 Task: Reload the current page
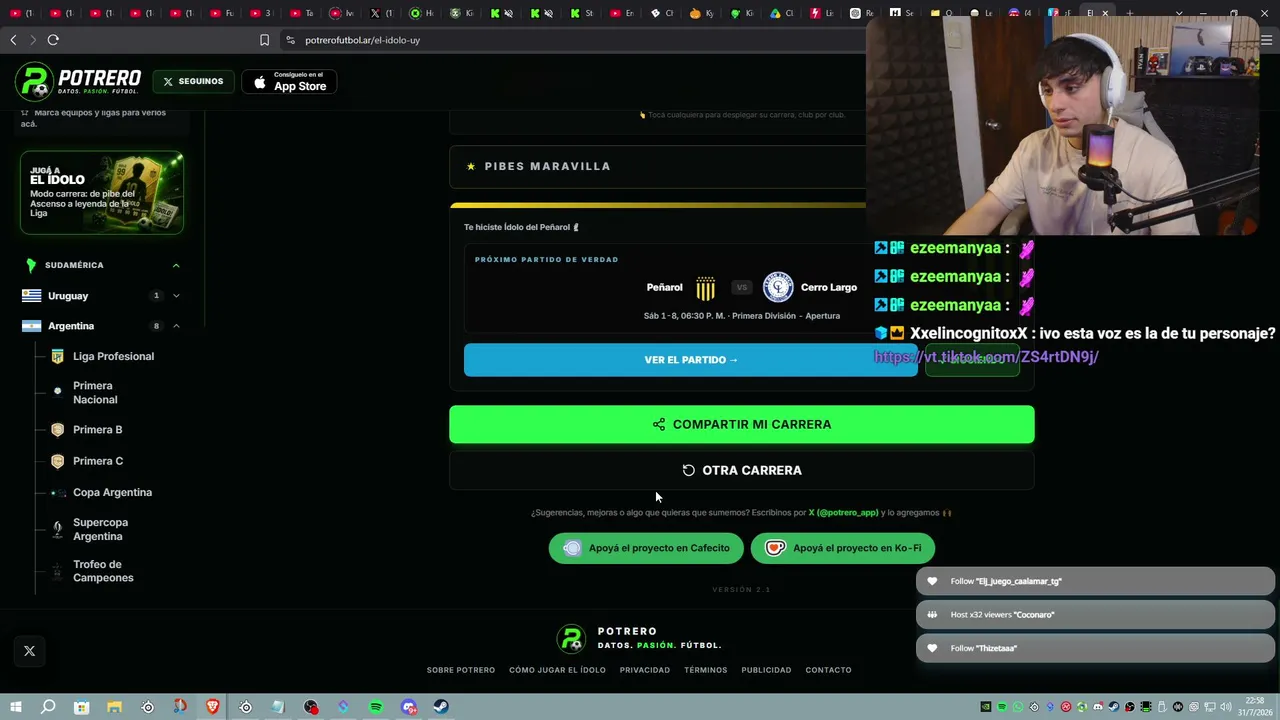[x=53, y=40]
